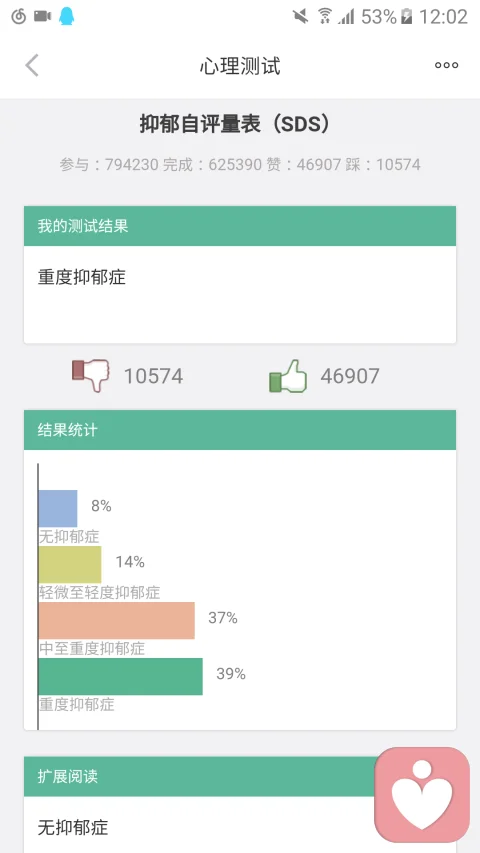Select the blue 无抑郁症 bar
This screenshot has height=853, width=480.
point(58,508)
